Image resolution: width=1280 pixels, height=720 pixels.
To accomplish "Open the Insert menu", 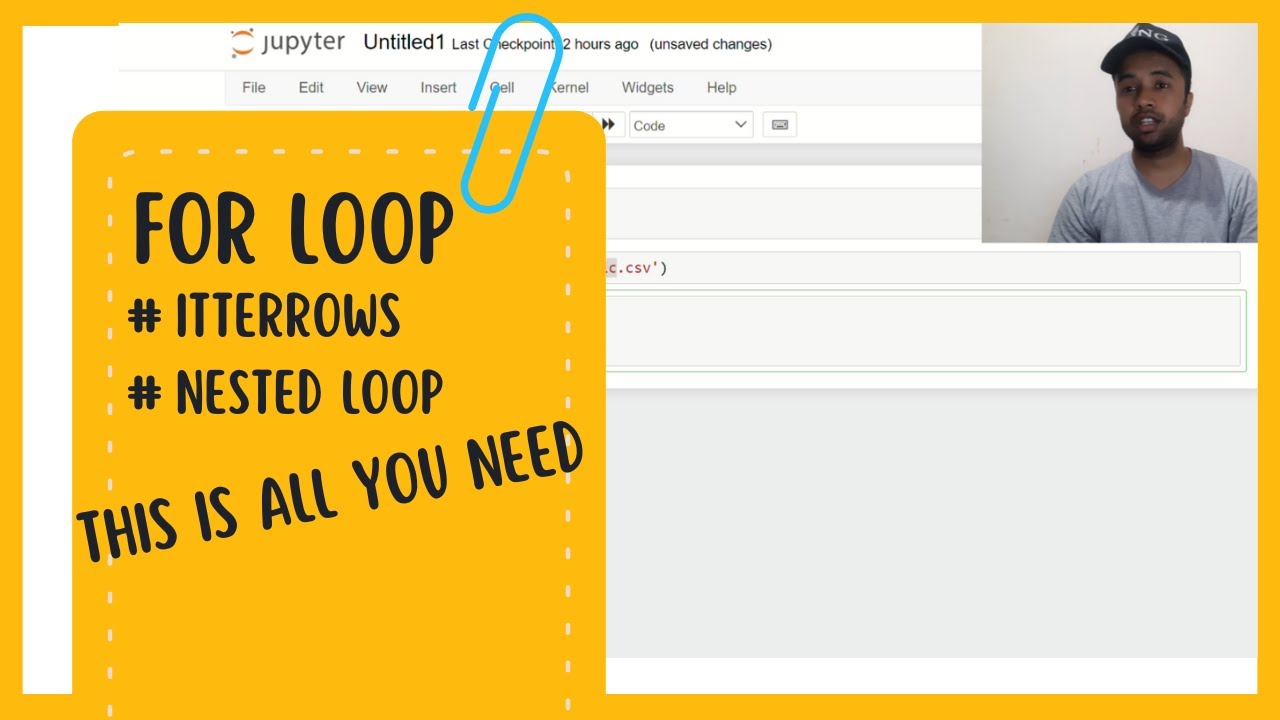I will (438, 88).
